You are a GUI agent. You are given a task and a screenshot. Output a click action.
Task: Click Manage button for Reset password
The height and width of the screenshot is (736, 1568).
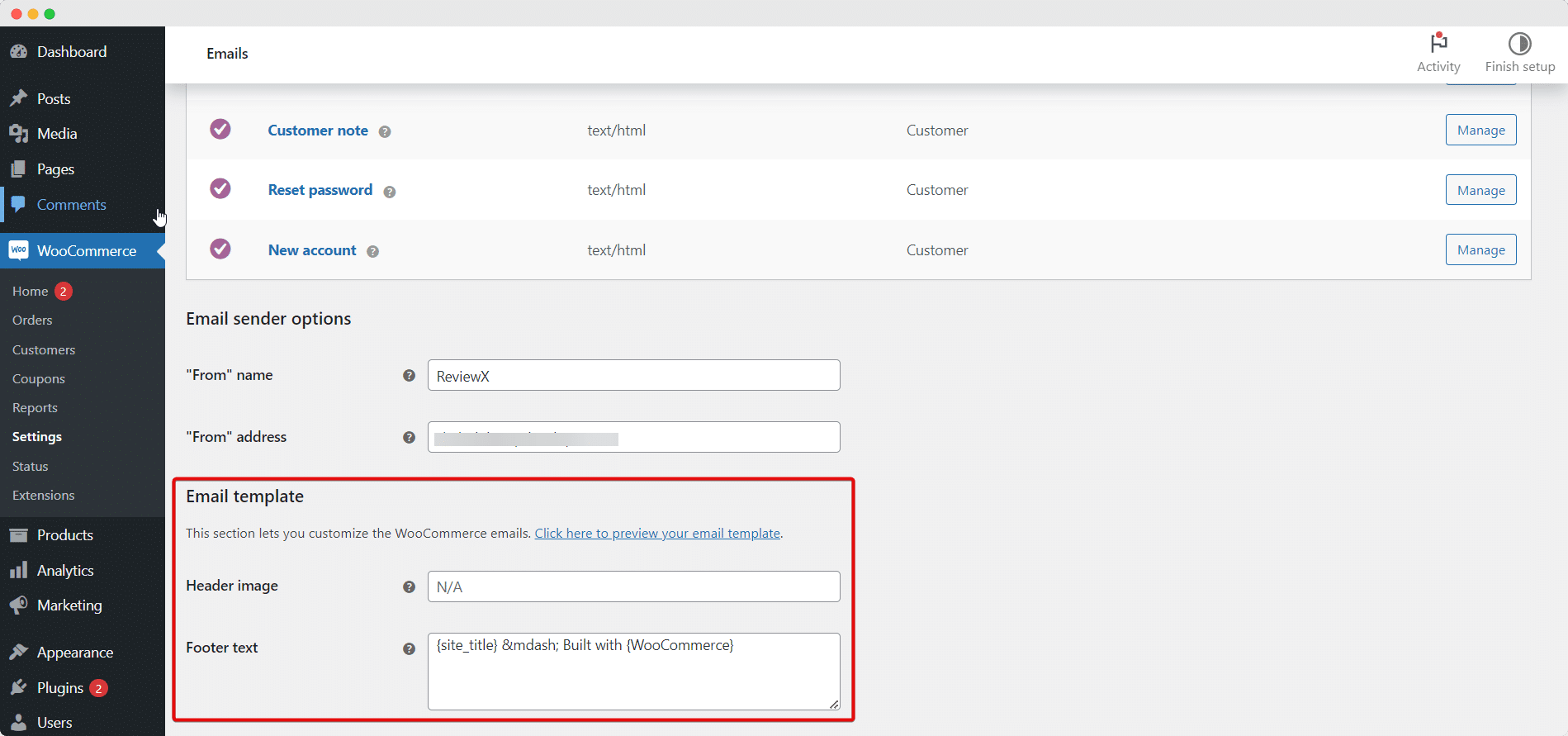click(x=1480, y=190)
